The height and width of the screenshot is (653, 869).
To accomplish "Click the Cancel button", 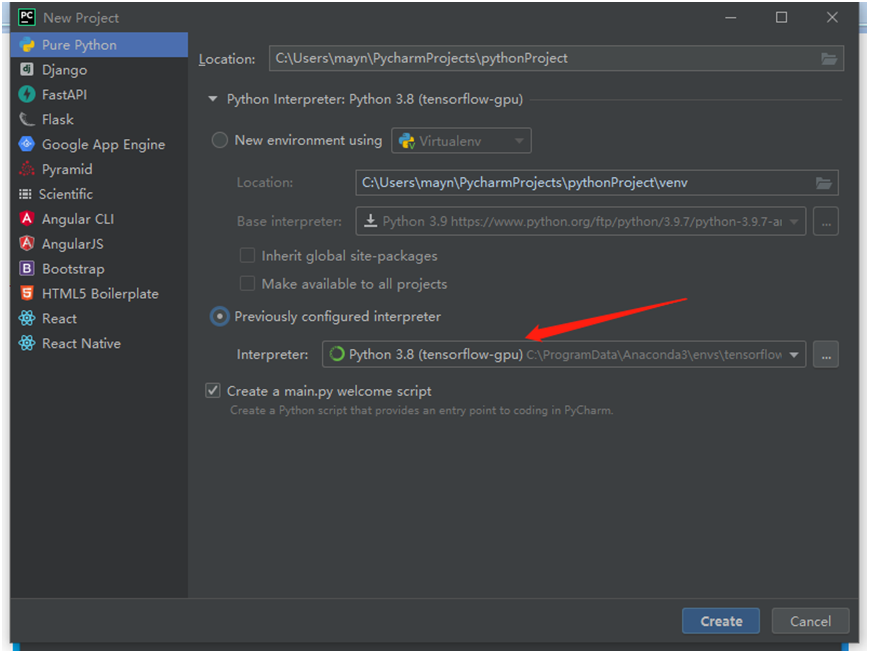I will pos(810,621).
